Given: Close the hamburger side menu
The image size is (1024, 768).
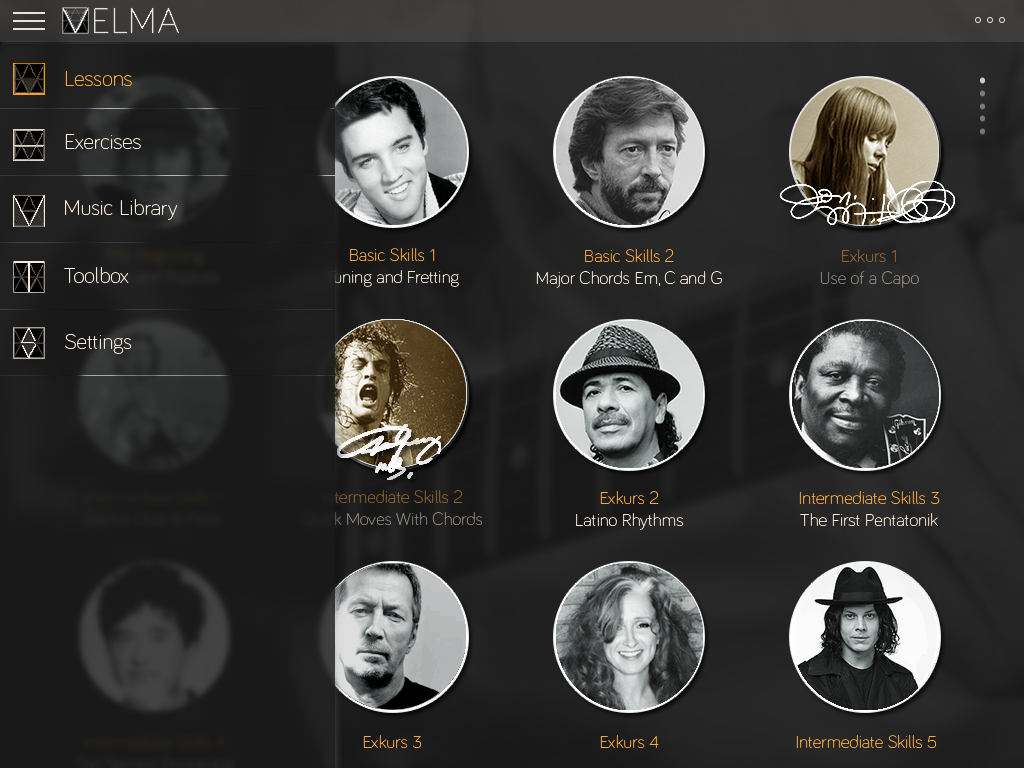Looking at the screenshot, I should click(x=29, y=21).
